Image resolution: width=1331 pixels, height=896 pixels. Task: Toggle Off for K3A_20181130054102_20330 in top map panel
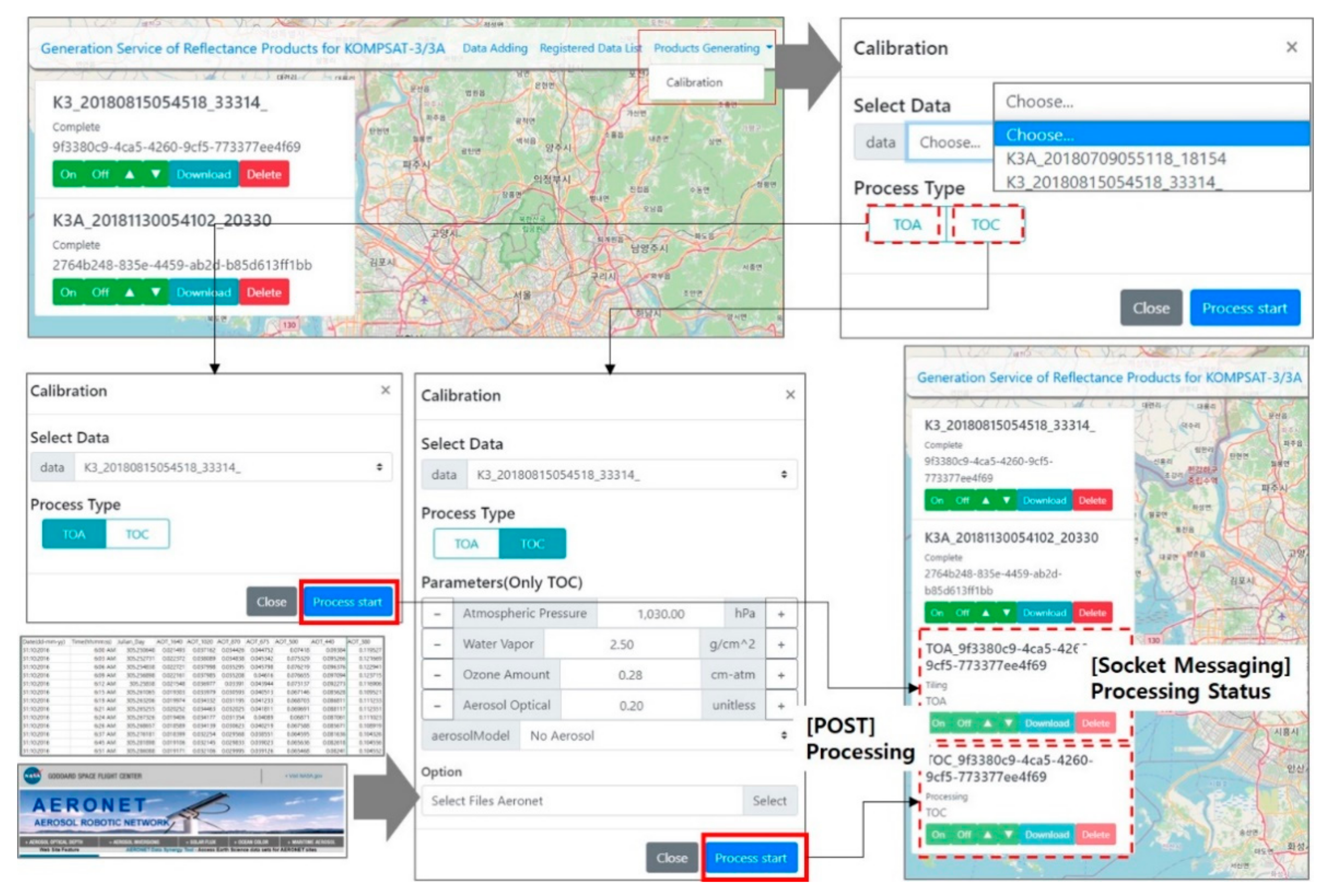pyautogui.click(x=100, y=292)
